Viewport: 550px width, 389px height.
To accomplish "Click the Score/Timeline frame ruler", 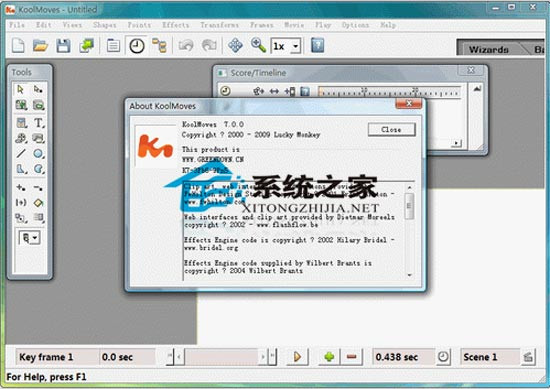I will [389, 92].
